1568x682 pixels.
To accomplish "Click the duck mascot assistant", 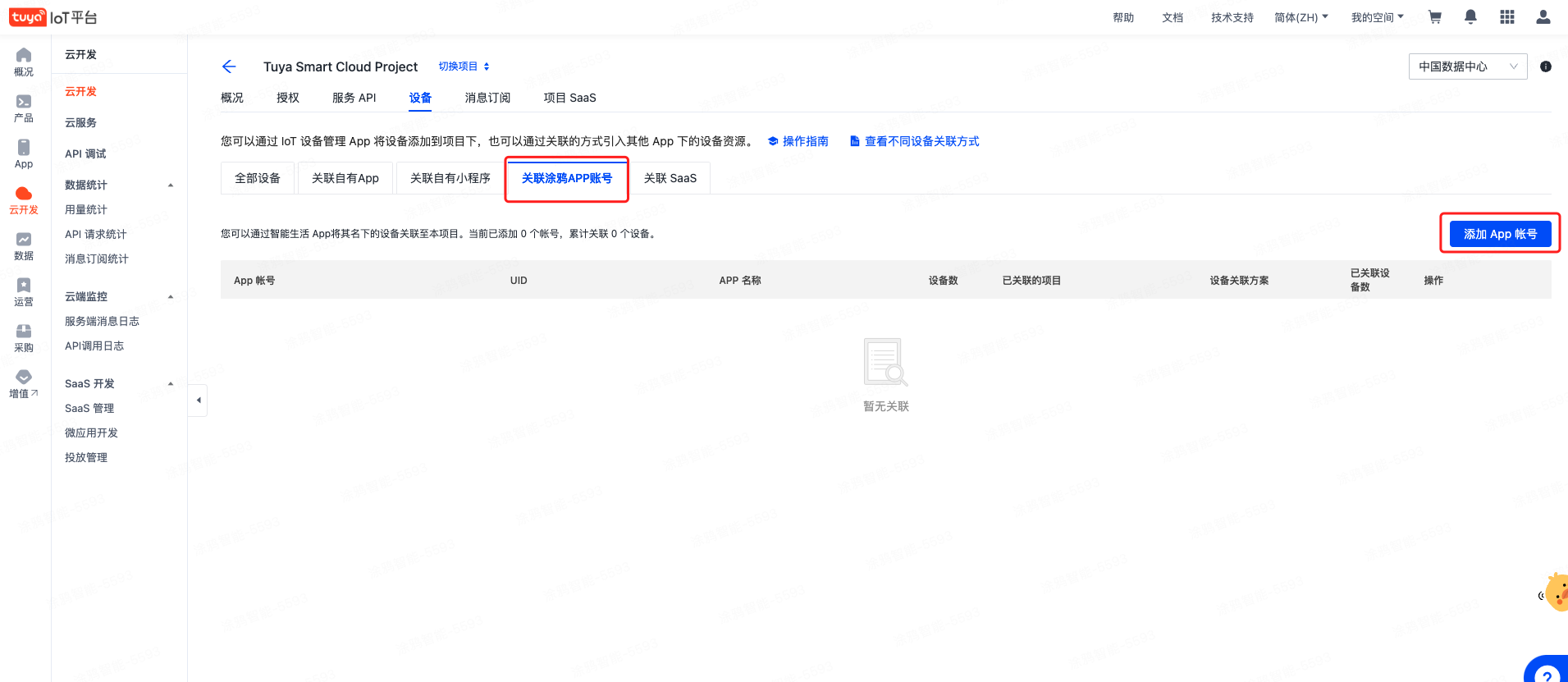I will pos(1556,593).
